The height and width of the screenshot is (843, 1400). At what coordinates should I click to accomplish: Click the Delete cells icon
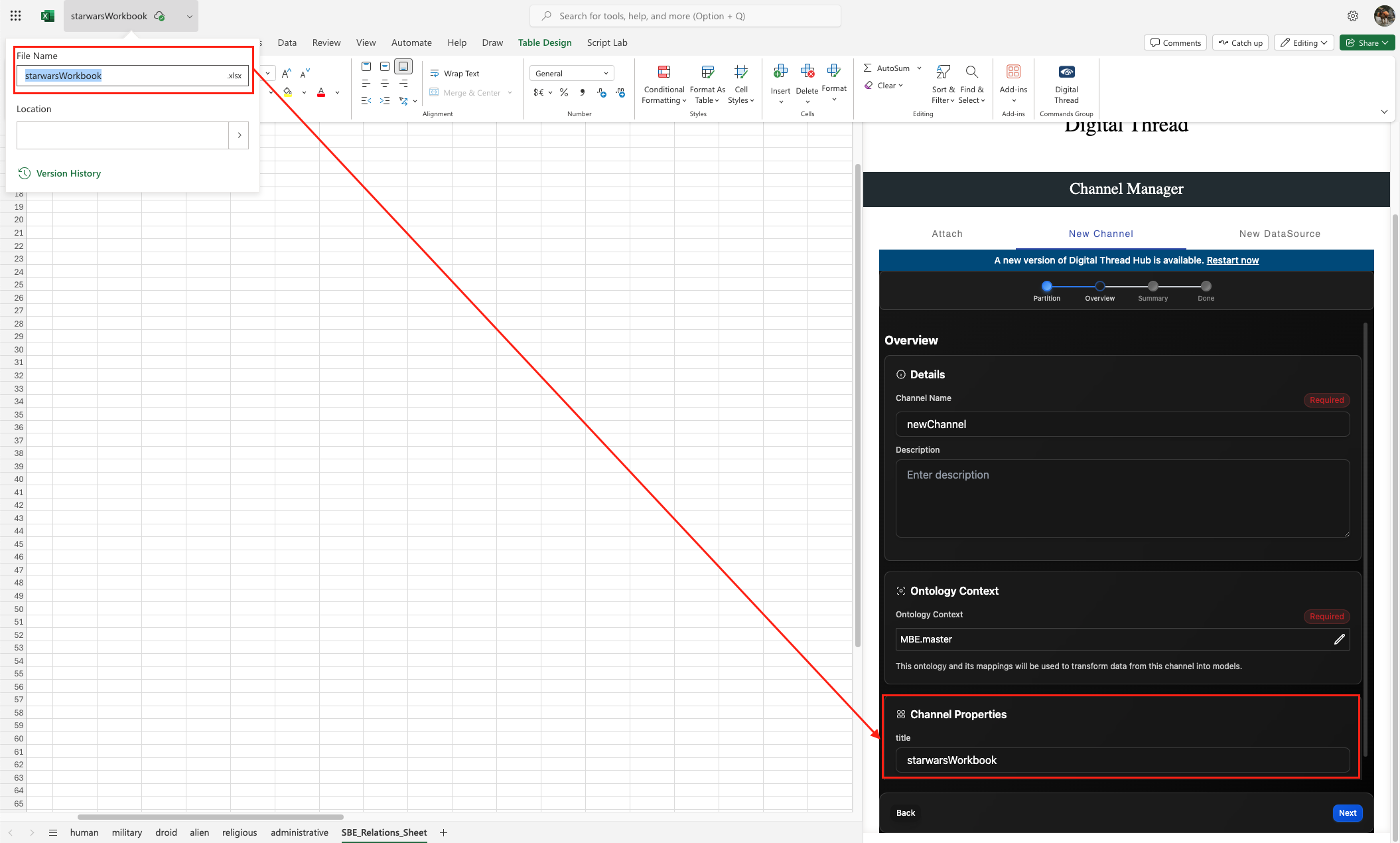pyautogui.click(x=807, y=72)
